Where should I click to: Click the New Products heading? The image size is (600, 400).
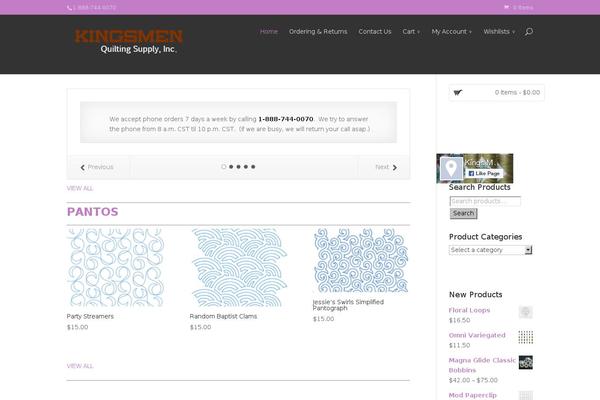[475, 295]
